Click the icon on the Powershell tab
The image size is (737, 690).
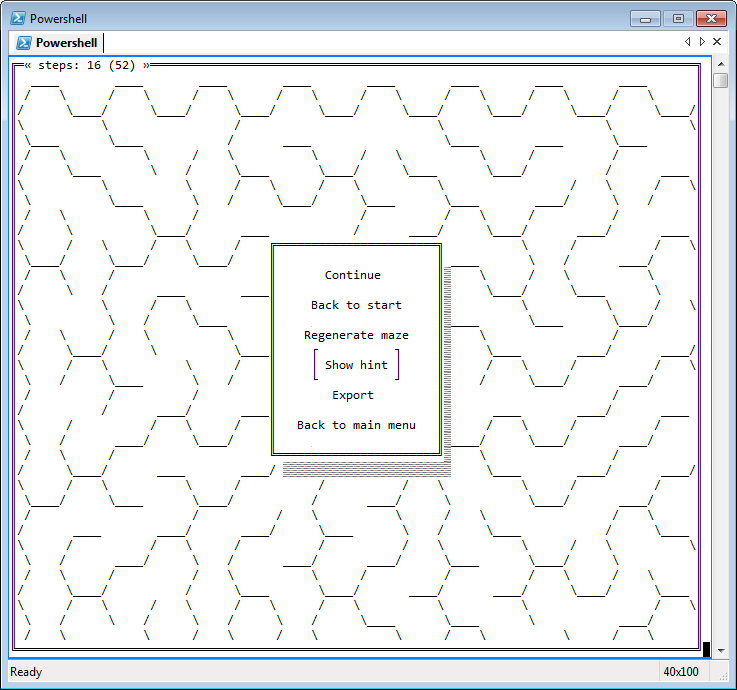[x=23, y=43]
